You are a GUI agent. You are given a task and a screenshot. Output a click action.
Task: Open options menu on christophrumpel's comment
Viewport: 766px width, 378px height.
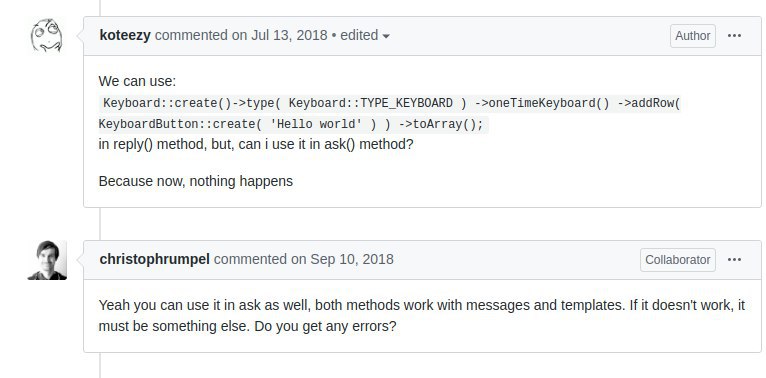tap(734, 260)
